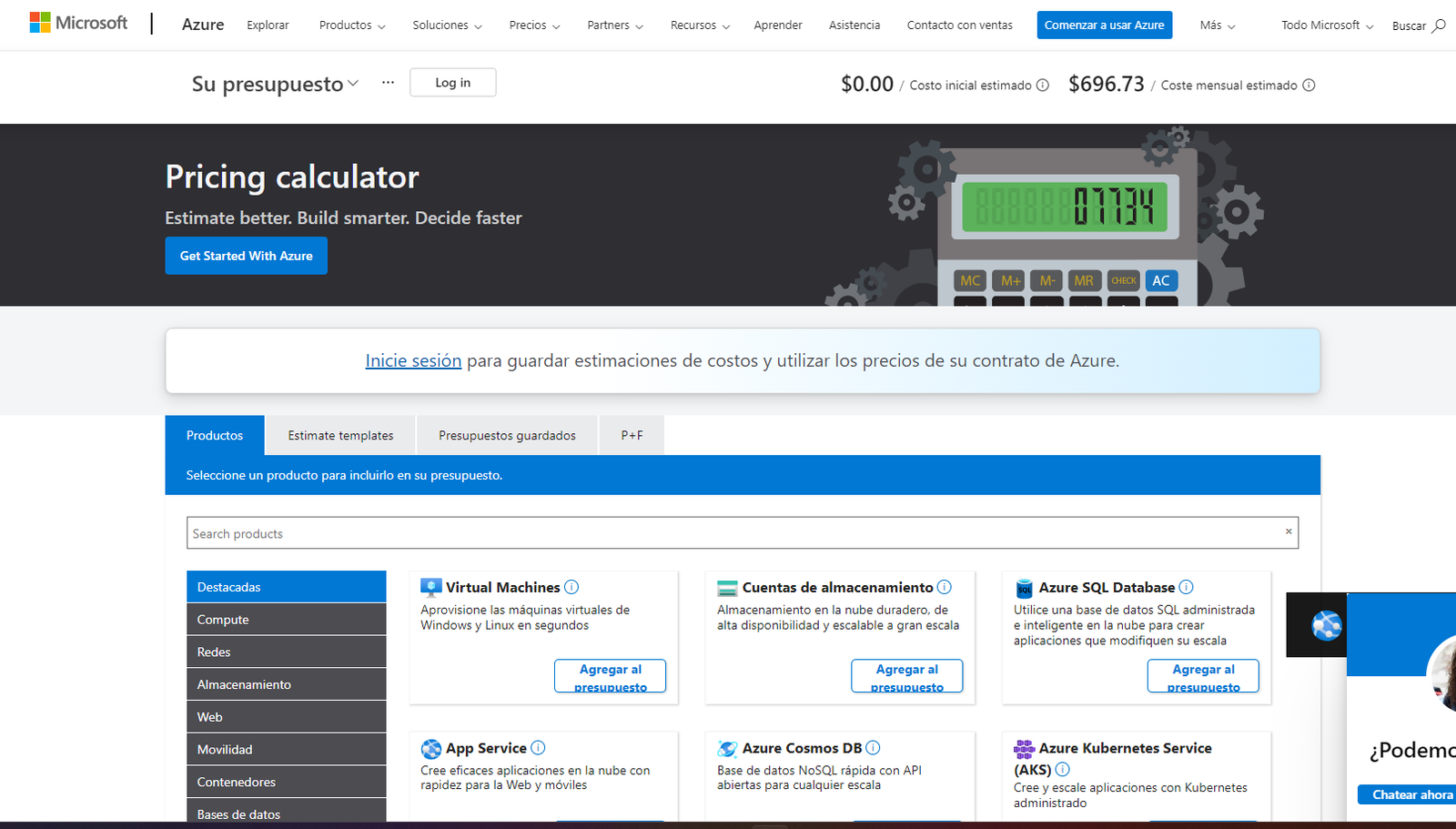1456x829 pixels.
Task: Switch to the Presupuestos guardados tab
Action: tap(507, 436)
